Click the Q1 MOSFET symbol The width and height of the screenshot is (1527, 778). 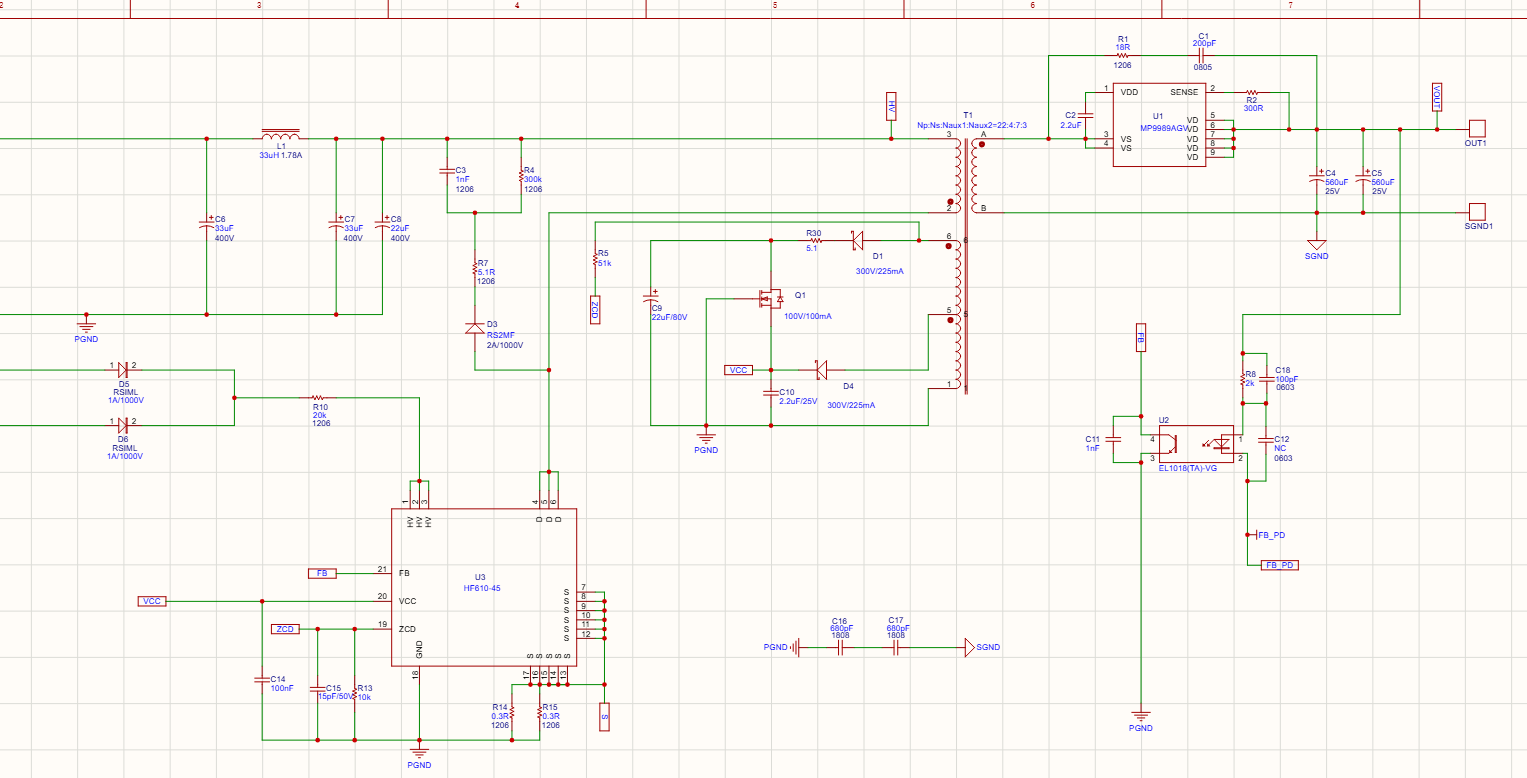770,298
